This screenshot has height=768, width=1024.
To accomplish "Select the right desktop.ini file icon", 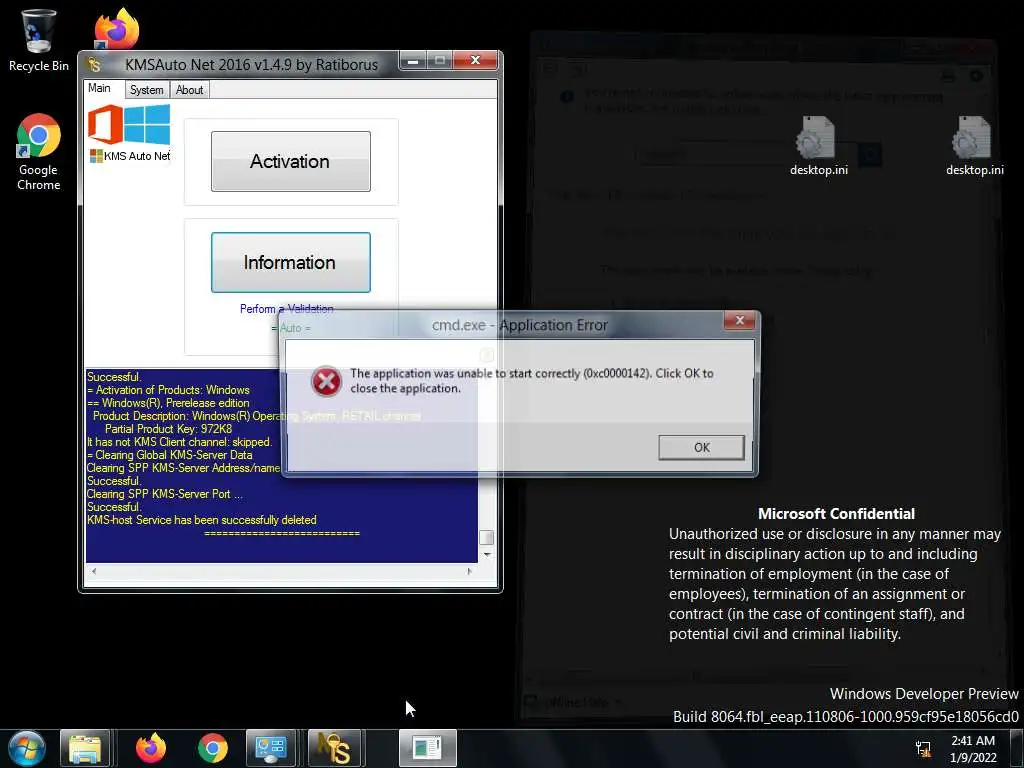I will (x=974, y=146).
